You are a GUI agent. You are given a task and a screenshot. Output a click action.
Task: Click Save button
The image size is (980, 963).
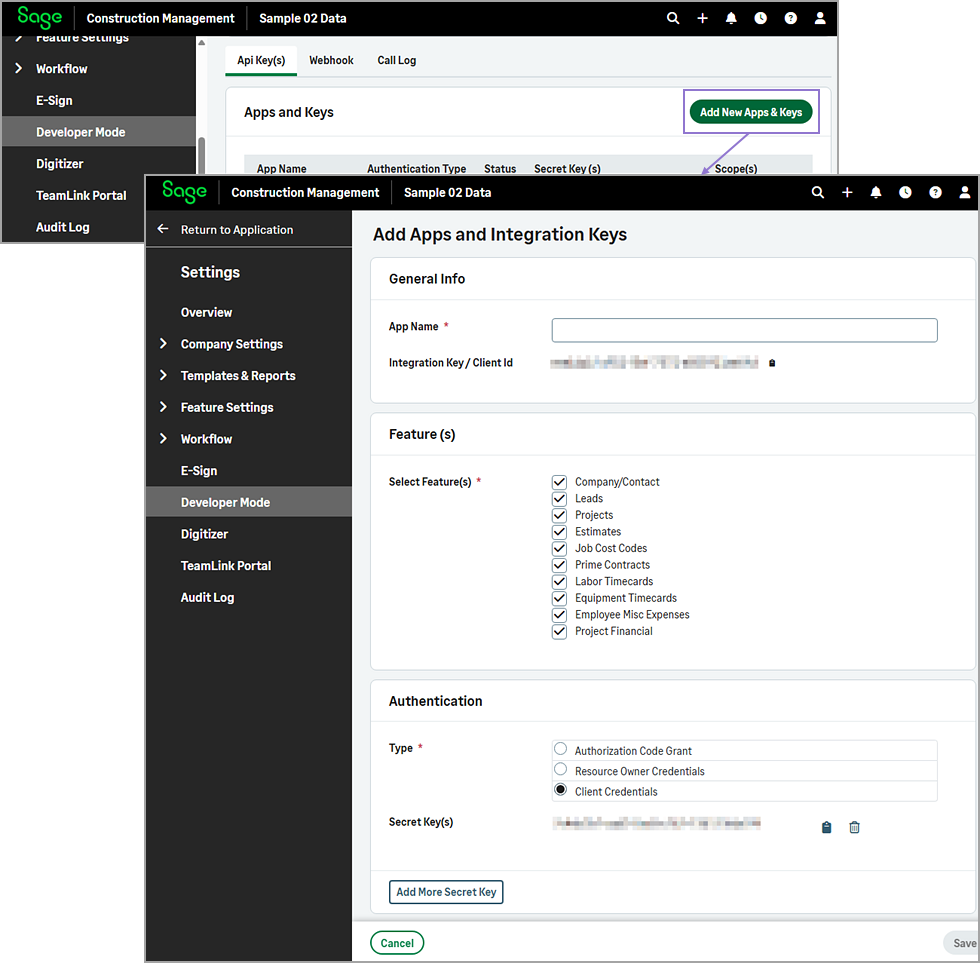(963, 943)
